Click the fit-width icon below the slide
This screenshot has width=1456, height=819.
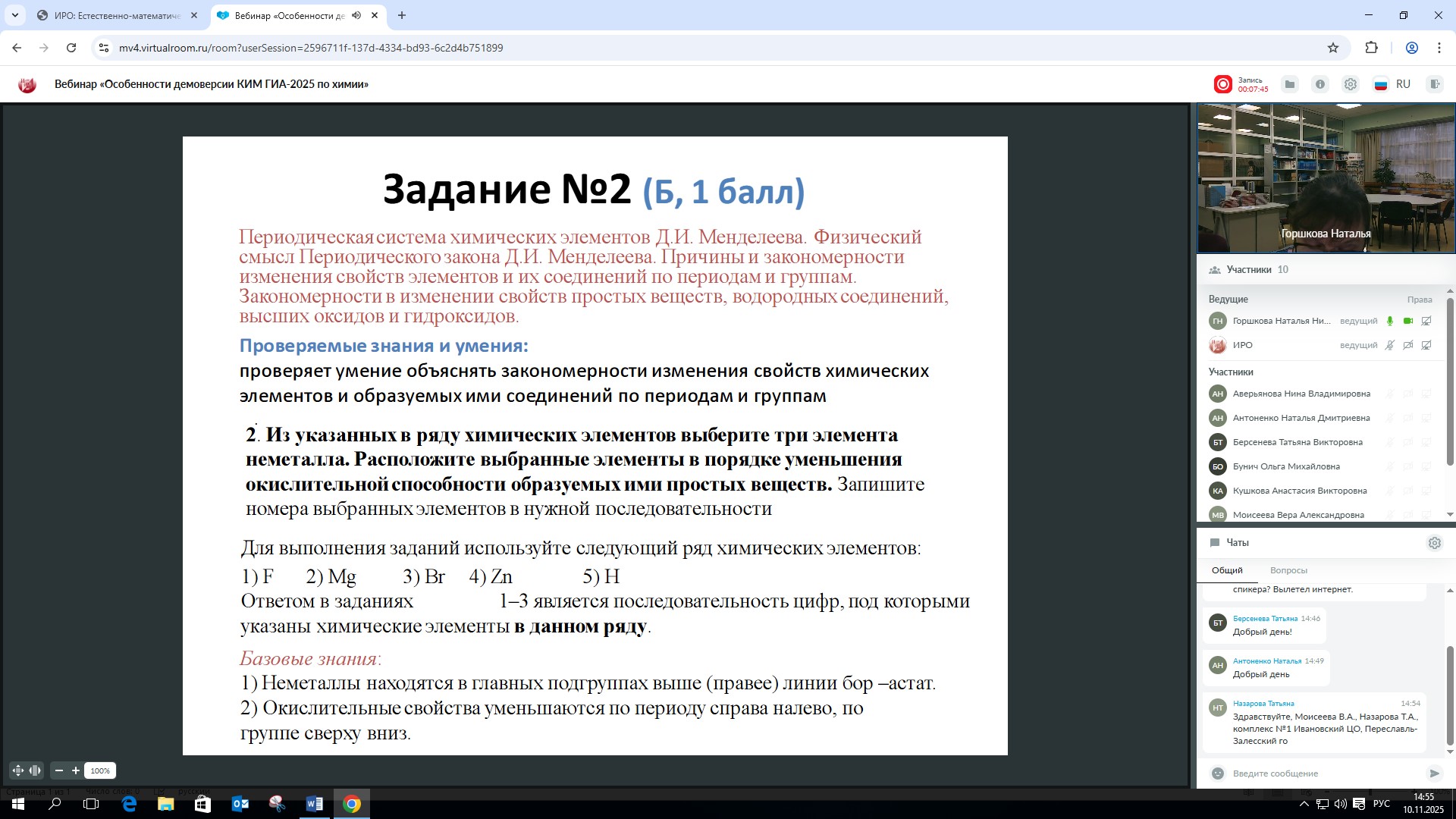click(x=35, y=770)
